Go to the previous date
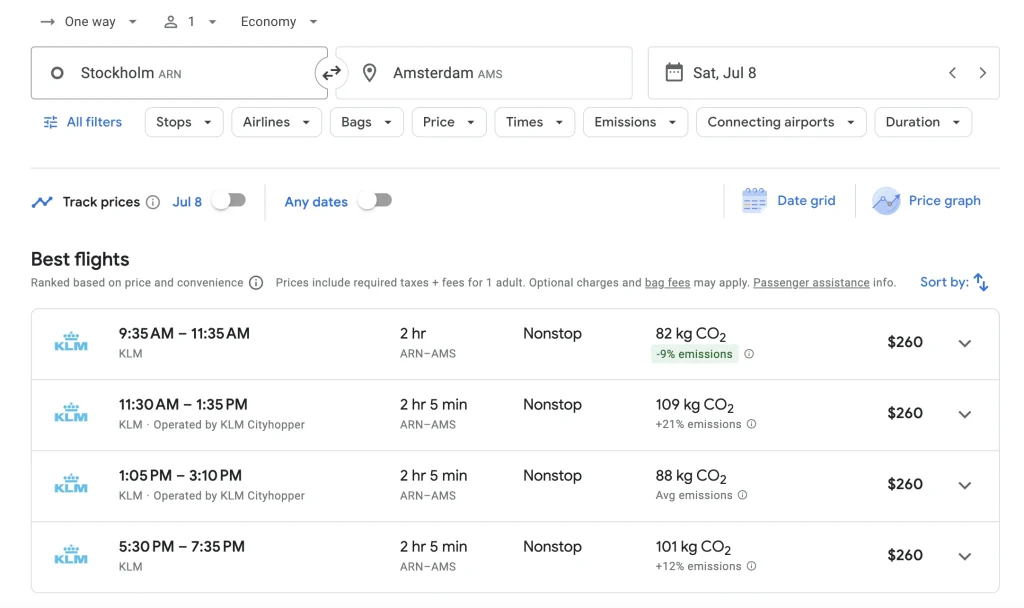The width and height of the screenshot is (1024, 608). click(x=952, y=72)
